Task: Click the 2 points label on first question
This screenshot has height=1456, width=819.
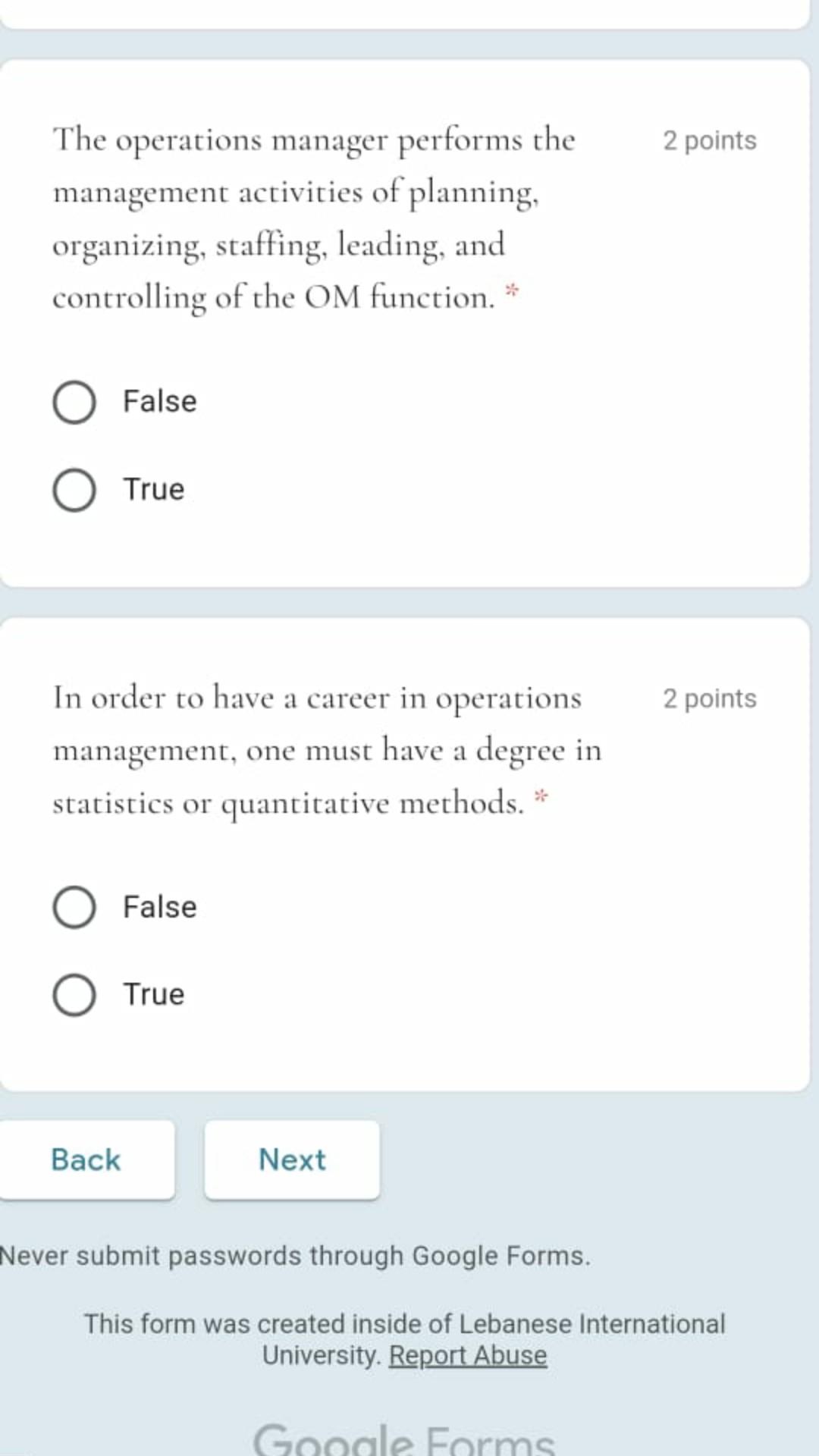Action: [x=710, y=140]
